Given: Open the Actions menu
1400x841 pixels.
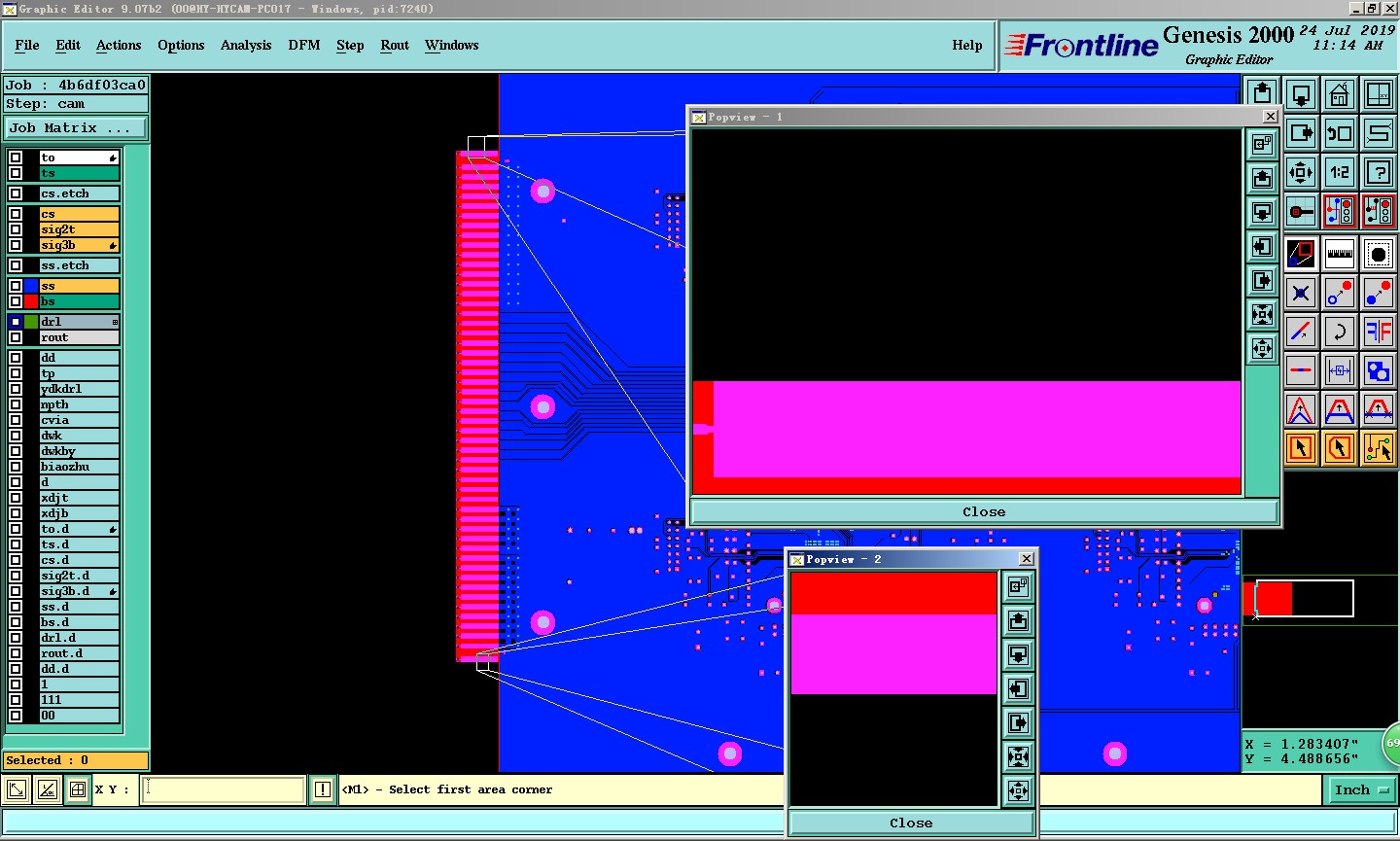Looking at the screenshot, I should tap(119, 45).
